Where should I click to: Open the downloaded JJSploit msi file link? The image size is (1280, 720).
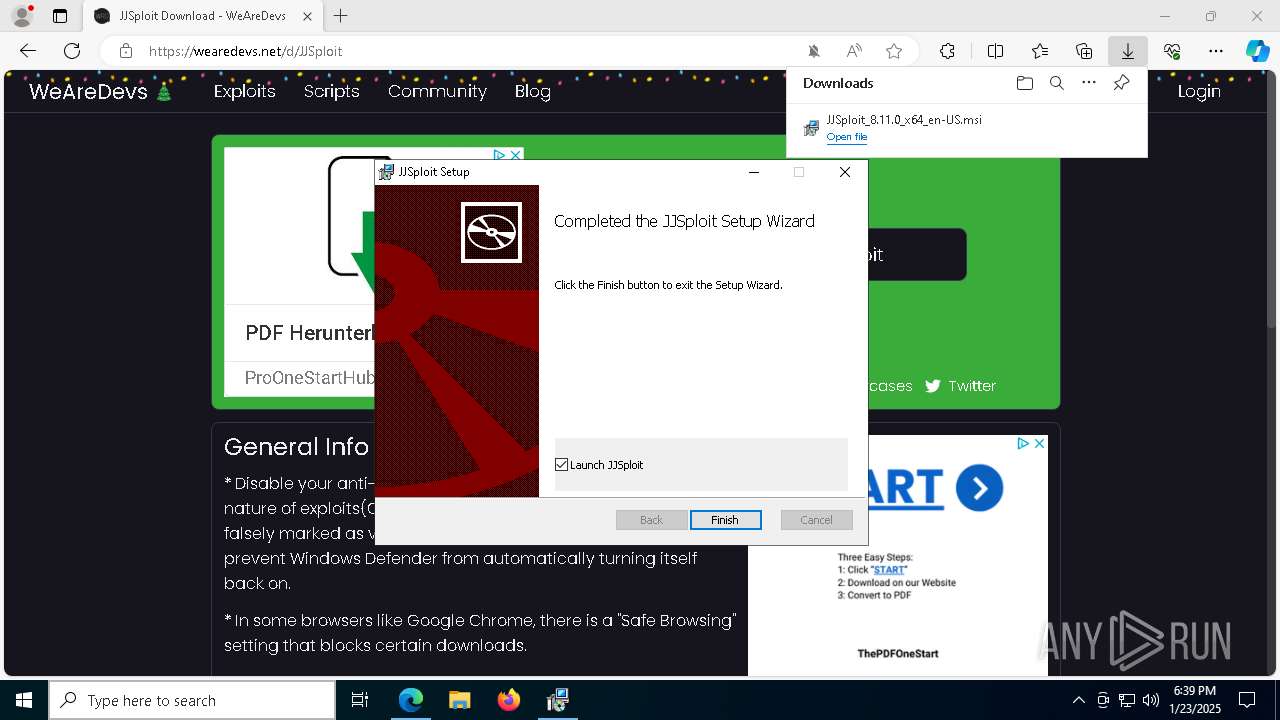coord(847,137)
